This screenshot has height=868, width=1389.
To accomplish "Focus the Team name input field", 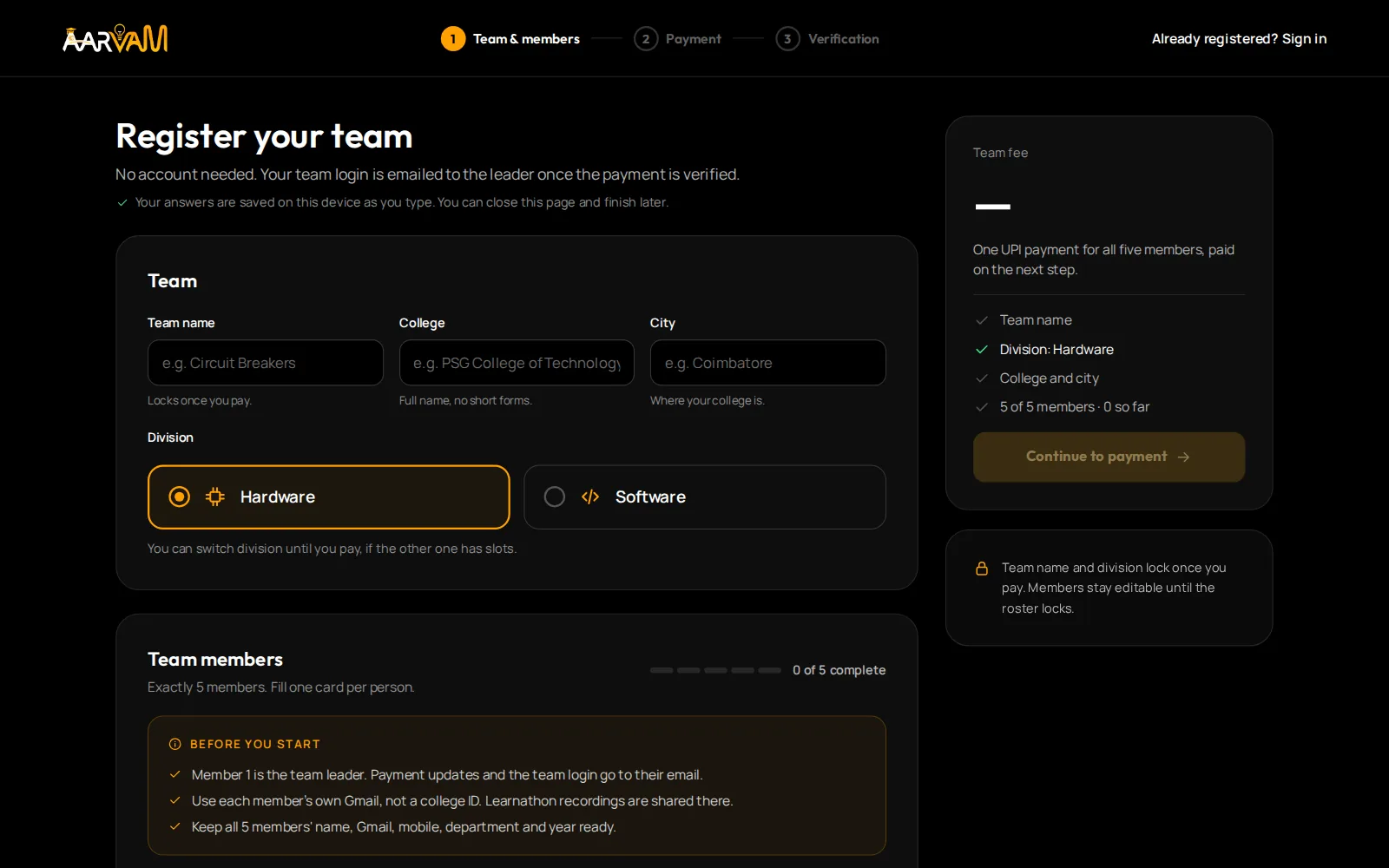I will (x=266, y=363).
